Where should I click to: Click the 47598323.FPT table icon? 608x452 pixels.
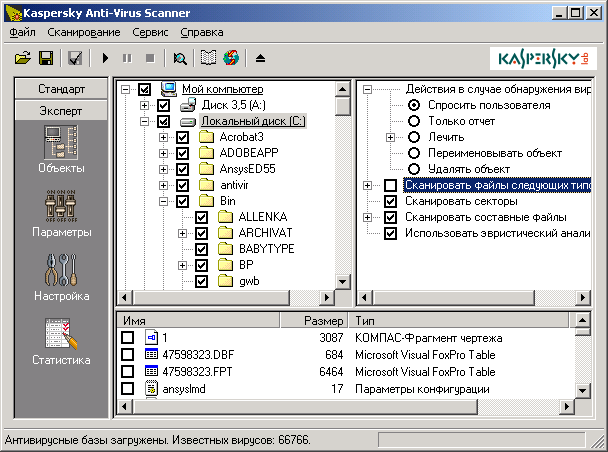click(x=151, y=371)
